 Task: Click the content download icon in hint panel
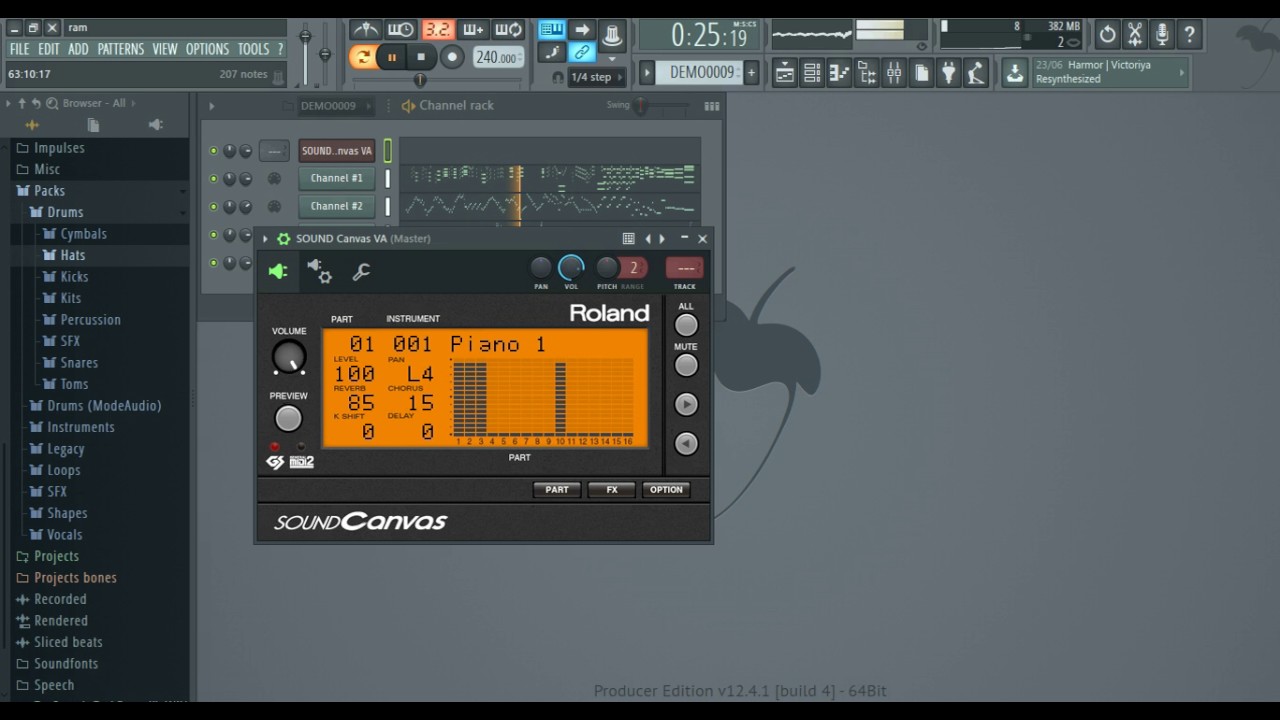coord(1015,72)
